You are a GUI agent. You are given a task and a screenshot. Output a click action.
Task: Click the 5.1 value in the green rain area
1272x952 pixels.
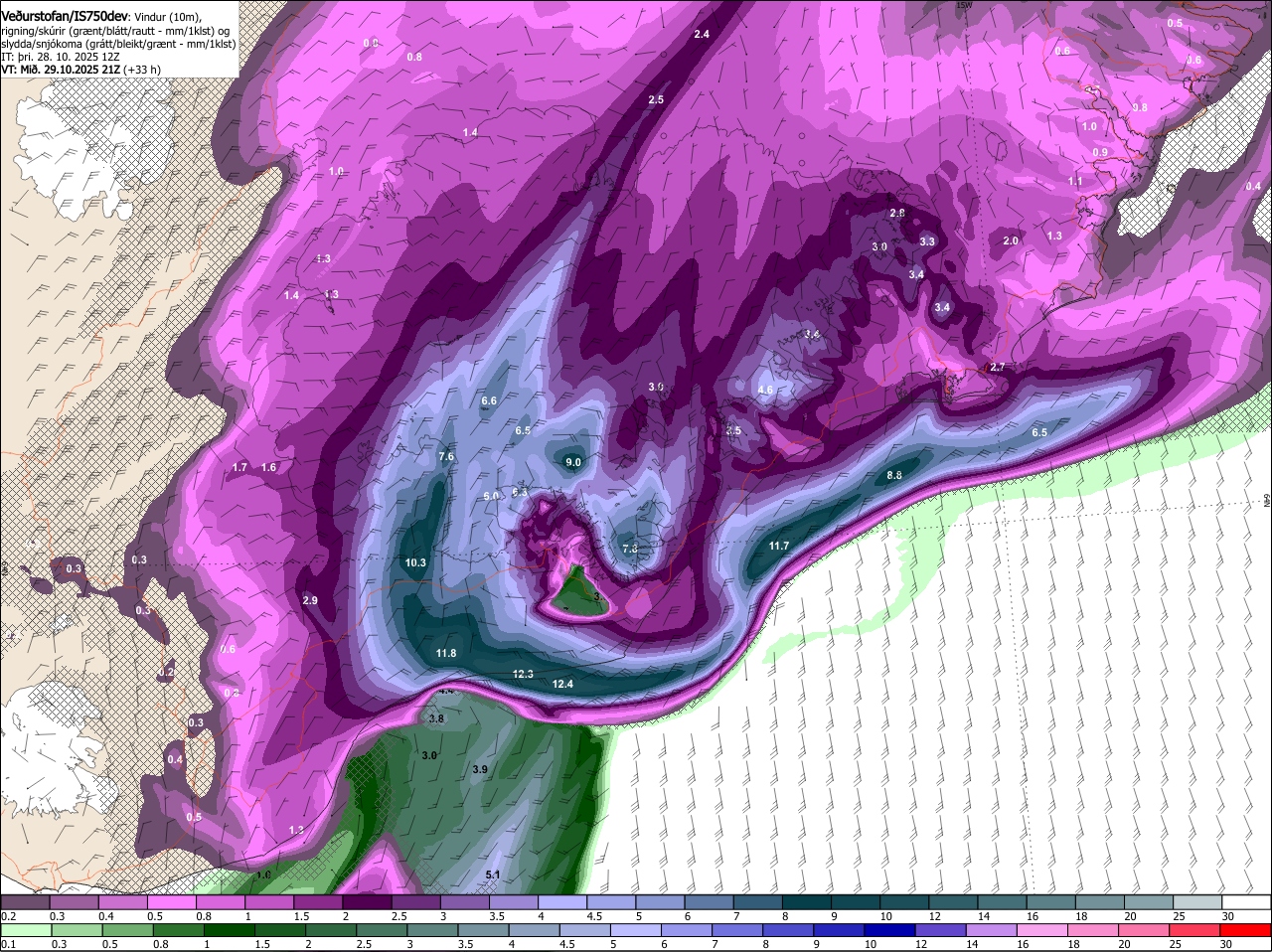tap(493, 874)
